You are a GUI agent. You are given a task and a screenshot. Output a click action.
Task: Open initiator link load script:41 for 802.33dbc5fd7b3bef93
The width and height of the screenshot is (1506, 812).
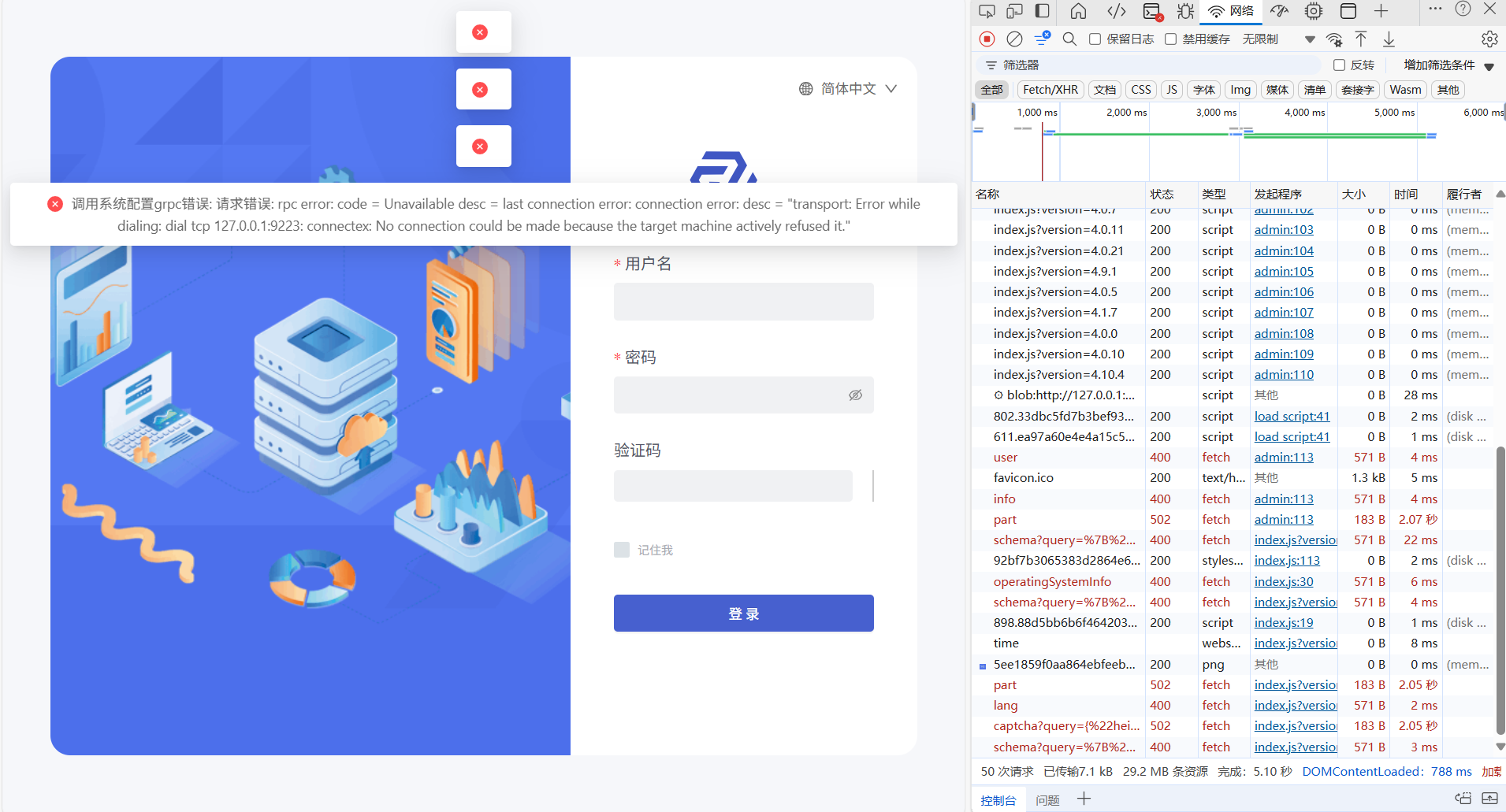pyautogui.click(x=1292, y=416)
